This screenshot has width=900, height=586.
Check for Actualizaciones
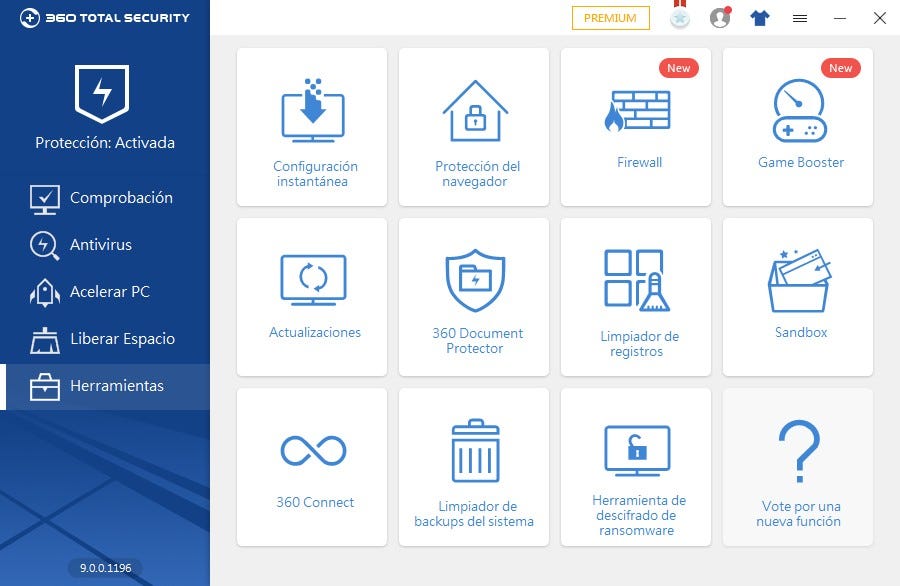click(311, 295)
